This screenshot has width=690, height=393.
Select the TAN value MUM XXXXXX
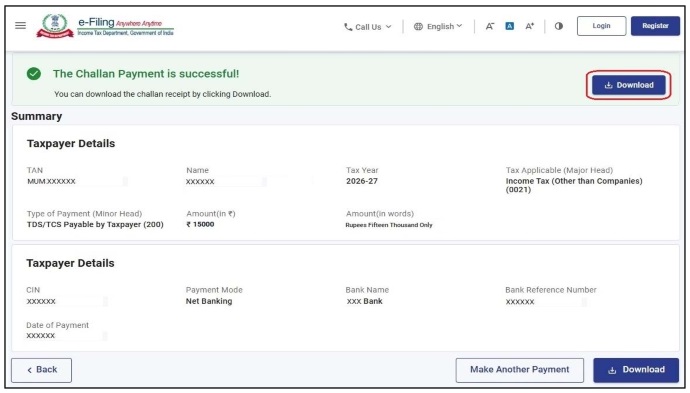[x=51, y=181]
